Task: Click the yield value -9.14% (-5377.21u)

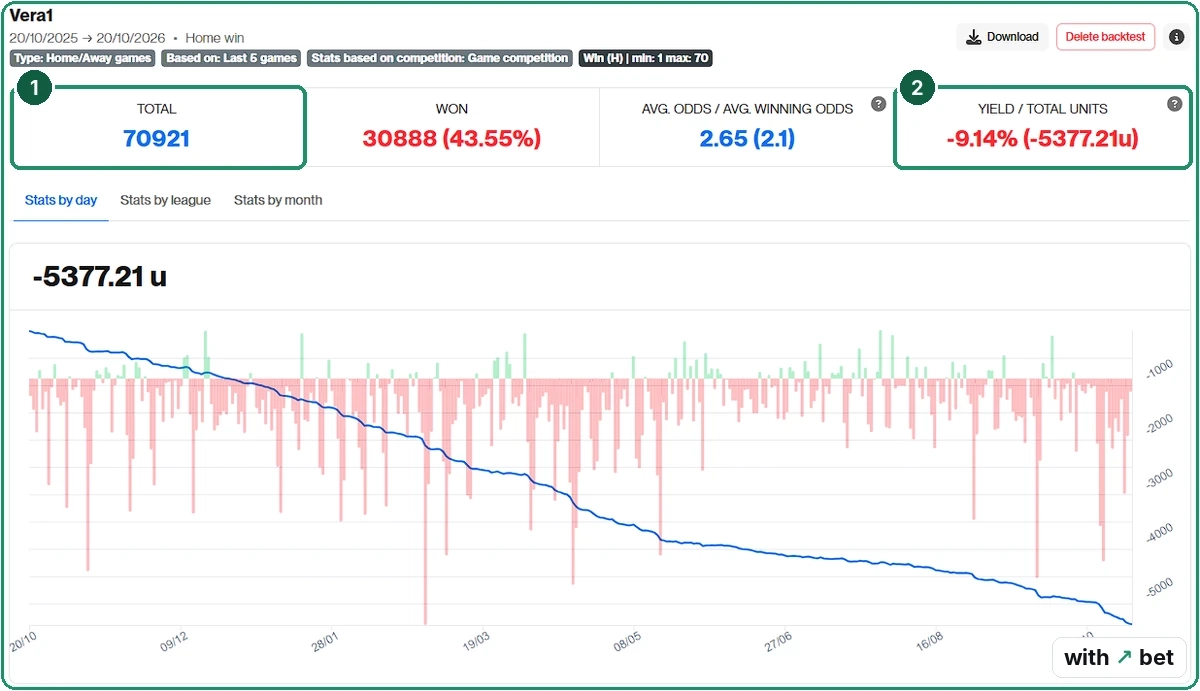Action: coord(1042,138)
